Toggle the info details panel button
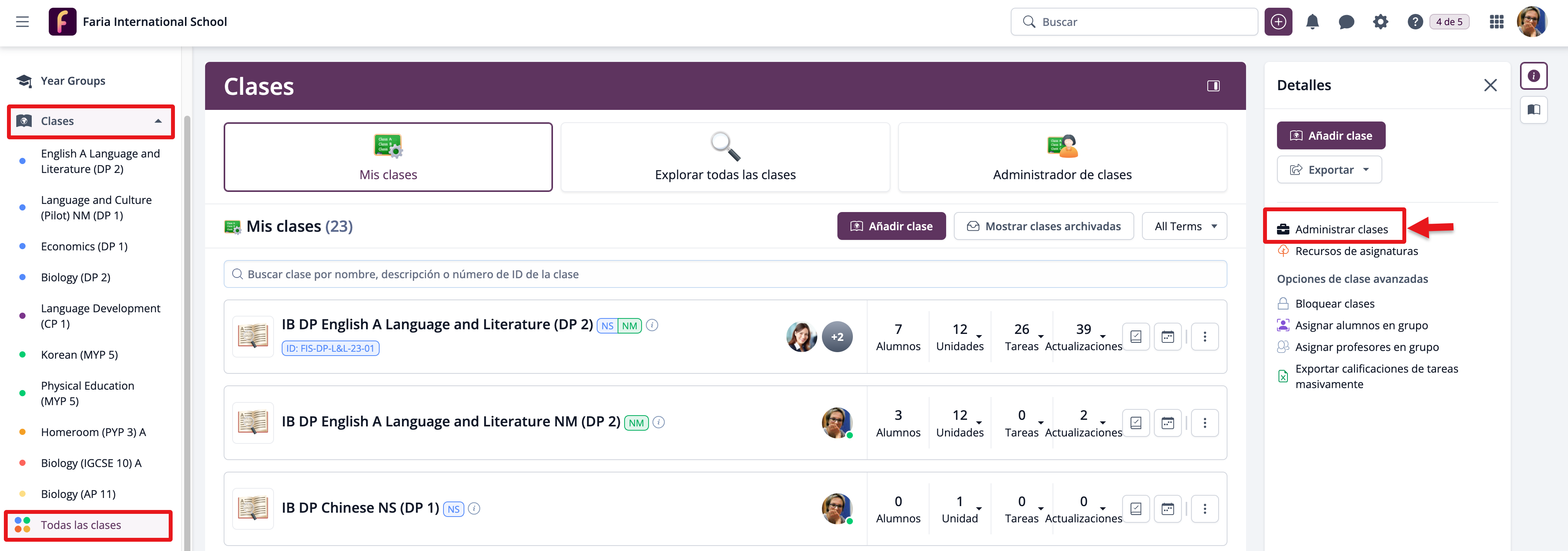This screenshot has height=551, width=1568. coord(1533,75)
